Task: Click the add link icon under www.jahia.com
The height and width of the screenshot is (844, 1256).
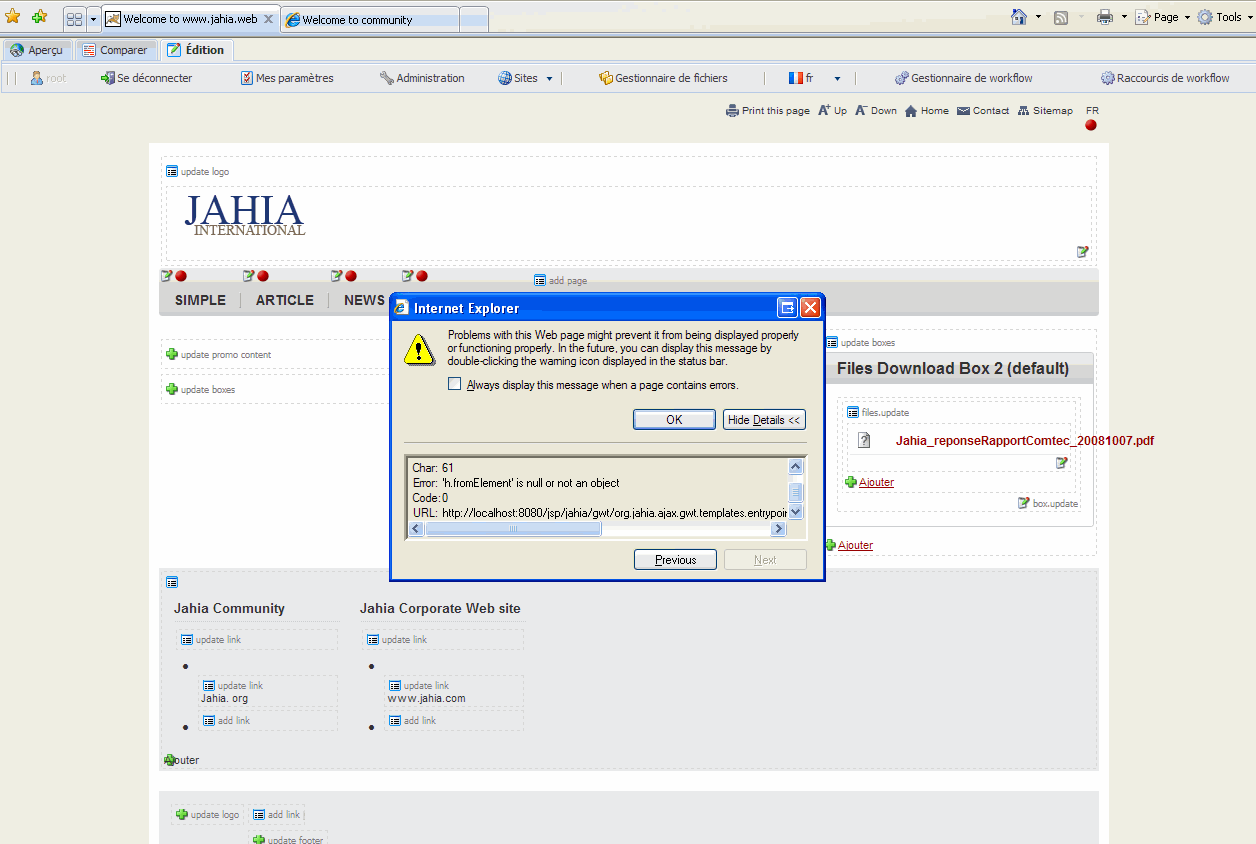Action: pos(395,721)
